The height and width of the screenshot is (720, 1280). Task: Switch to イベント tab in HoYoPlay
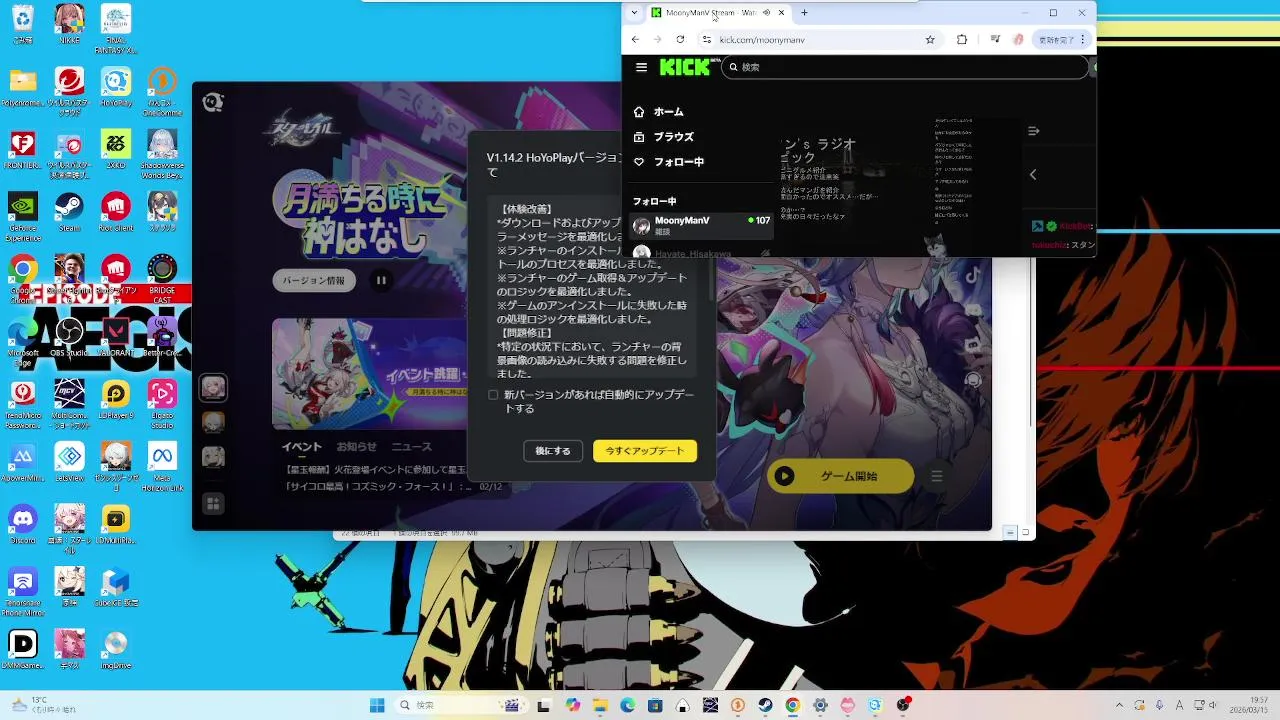coord(301,447)
